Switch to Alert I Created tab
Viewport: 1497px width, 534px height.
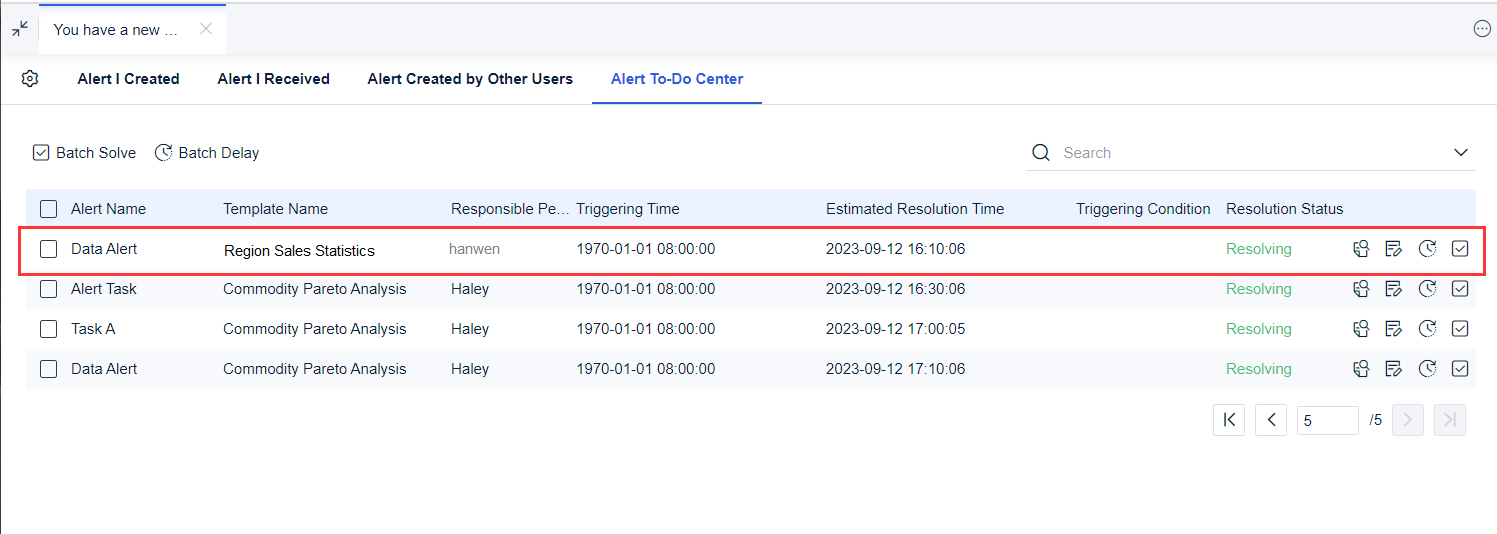point(128,79)
